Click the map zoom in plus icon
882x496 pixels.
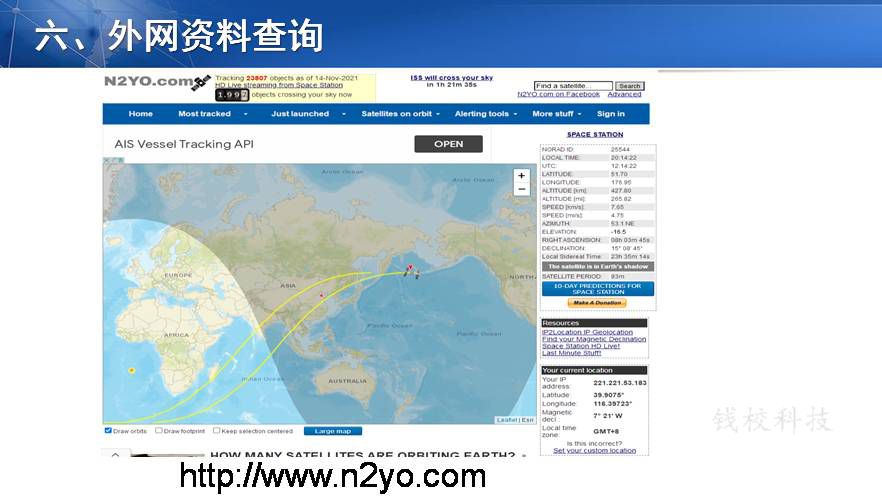tap(521, 175)
